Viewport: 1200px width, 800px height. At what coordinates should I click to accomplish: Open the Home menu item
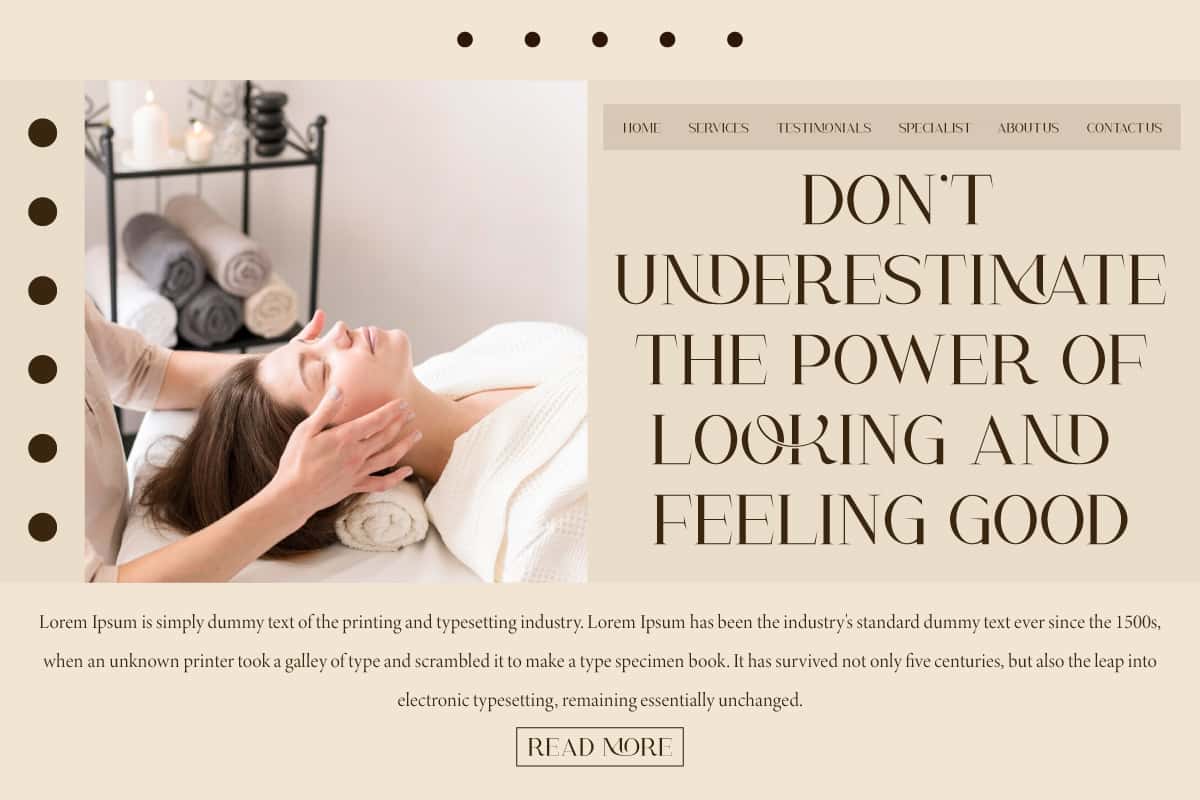tap(641, 128)
